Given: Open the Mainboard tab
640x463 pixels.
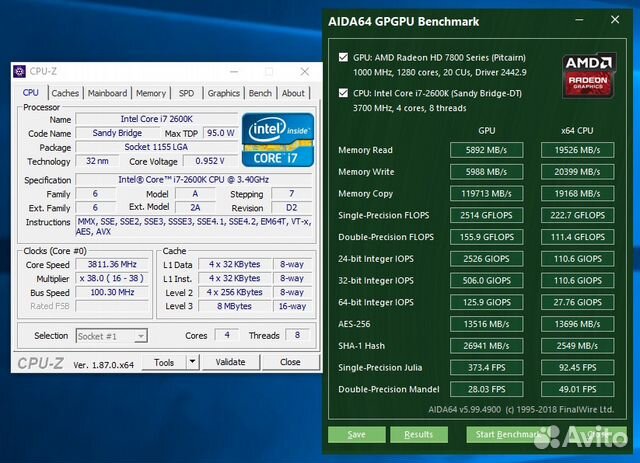Looking at the screenshot, I should coord(107,93).
